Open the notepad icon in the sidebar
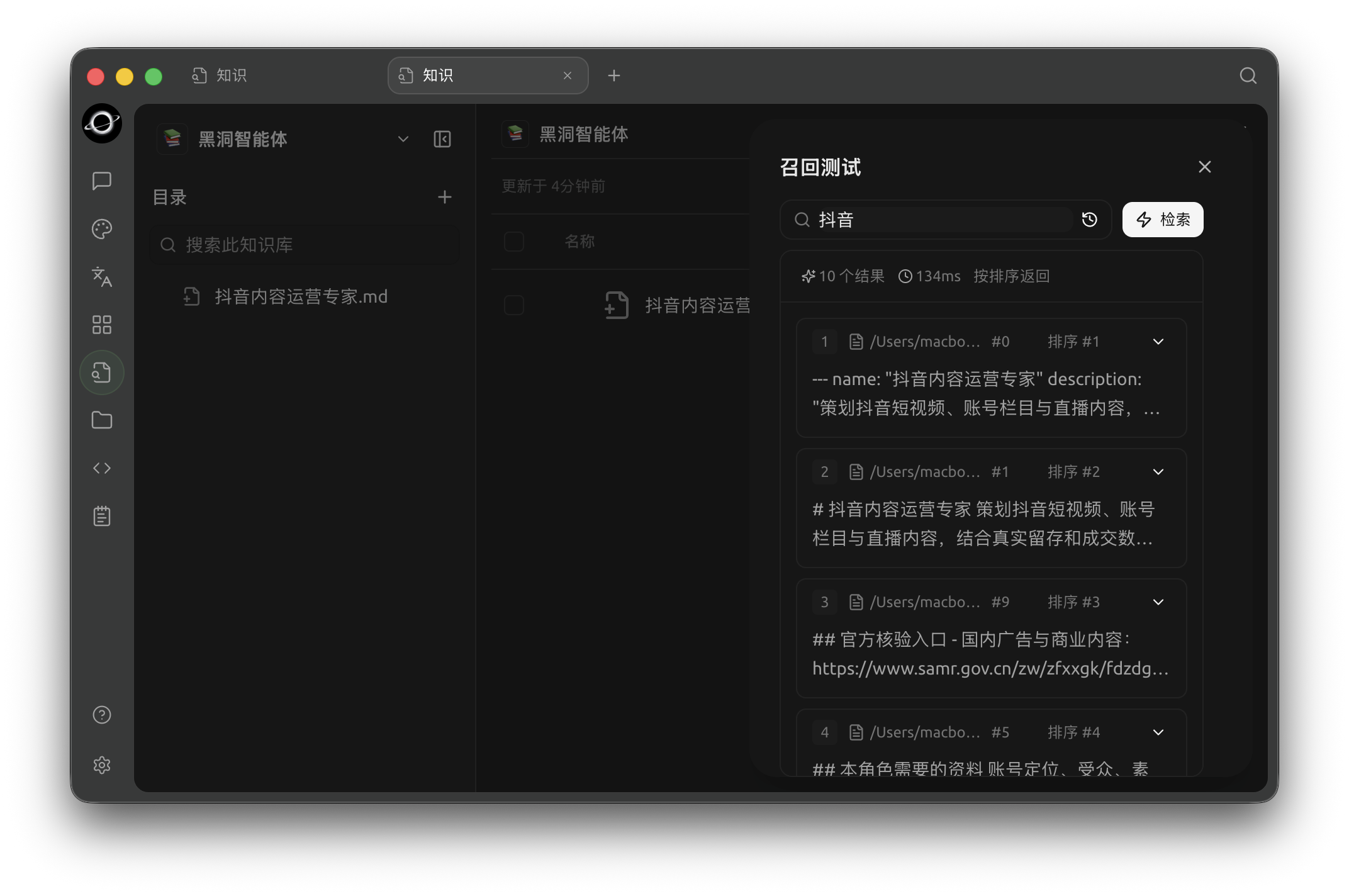Image resolution: width=1349 pixels, height=896 pixels. (101, 516)
